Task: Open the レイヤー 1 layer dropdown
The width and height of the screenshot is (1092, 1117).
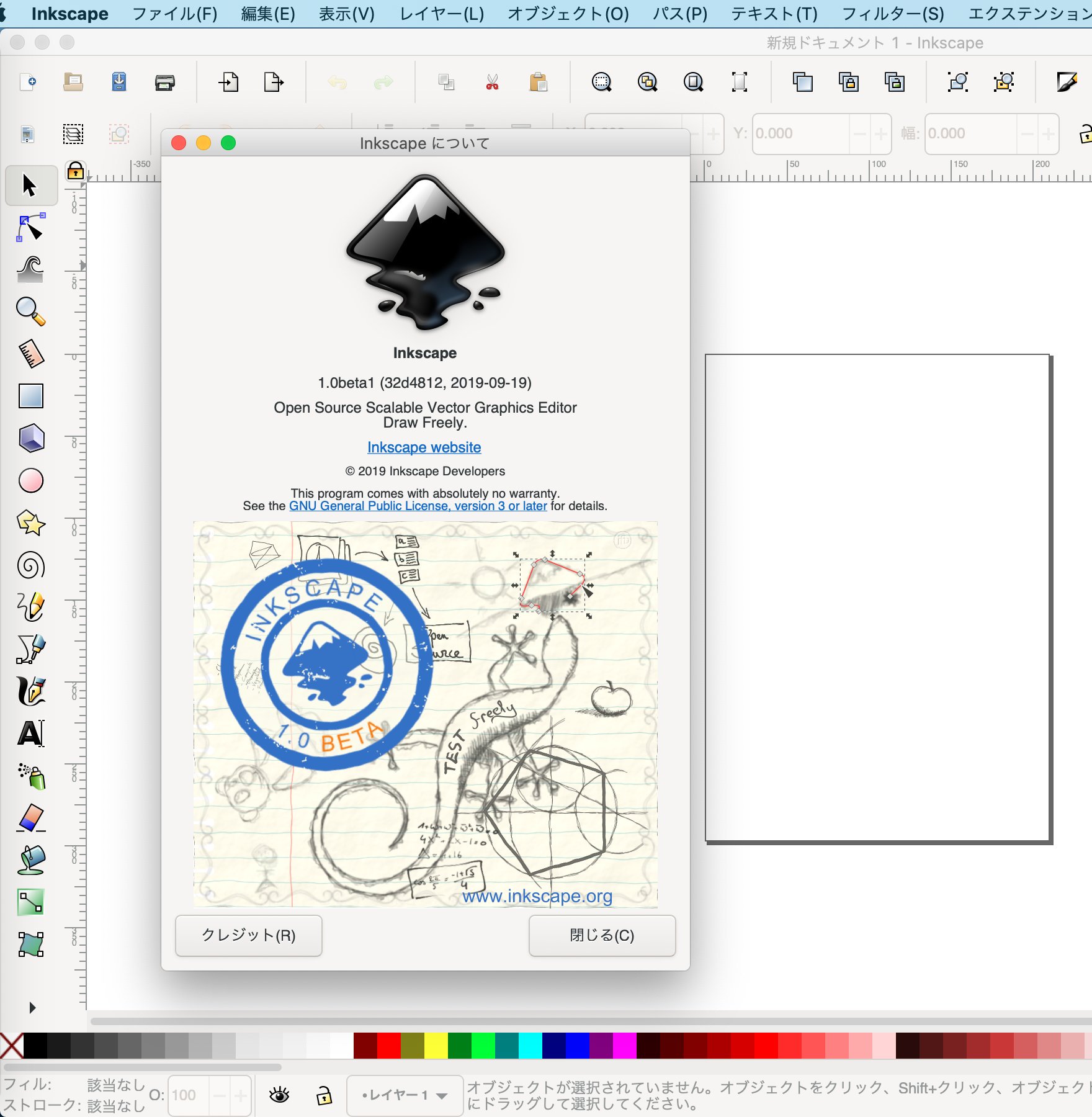Action: (x=405, y=1095)
